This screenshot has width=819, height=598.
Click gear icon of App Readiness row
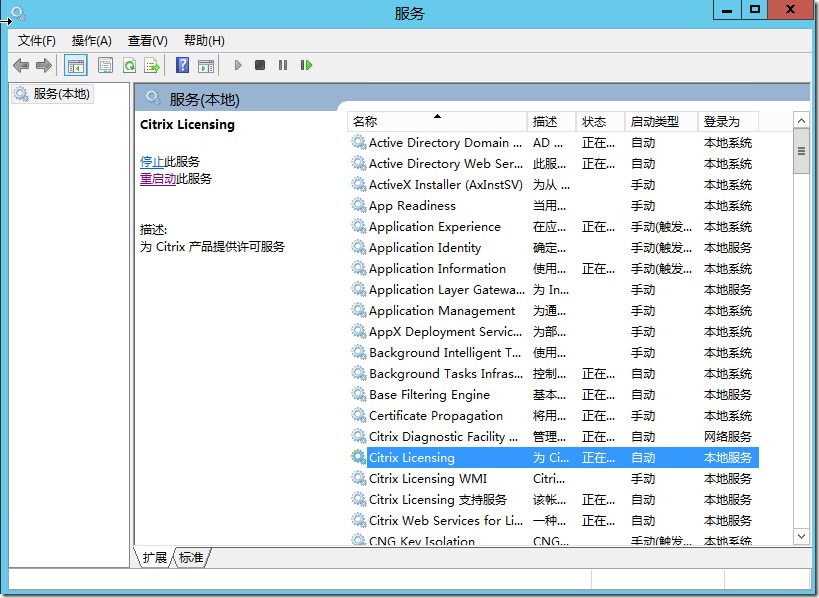coord(358,205)
